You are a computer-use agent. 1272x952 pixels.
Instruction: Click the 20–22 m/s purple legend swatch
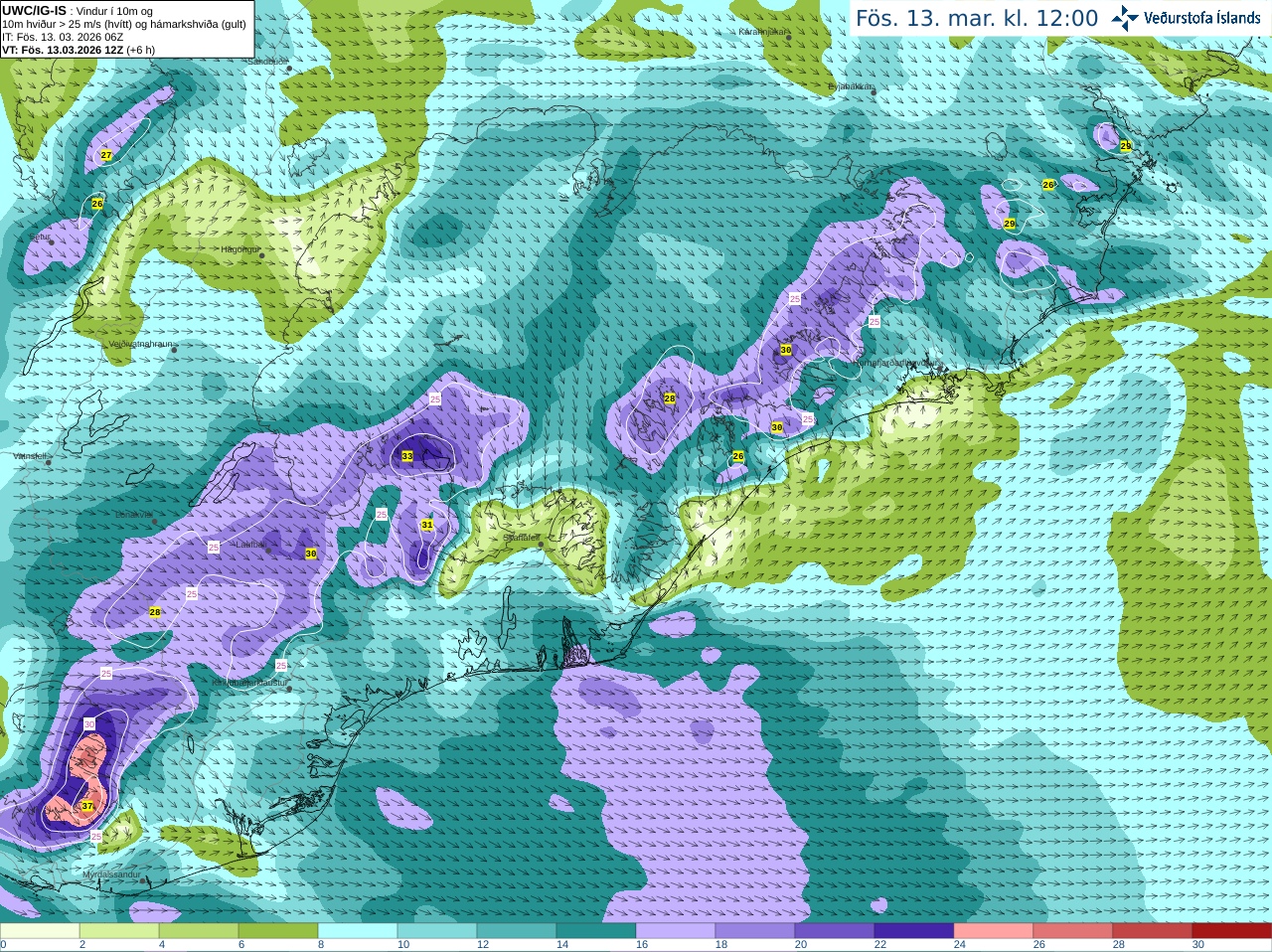tap(835, 931)
